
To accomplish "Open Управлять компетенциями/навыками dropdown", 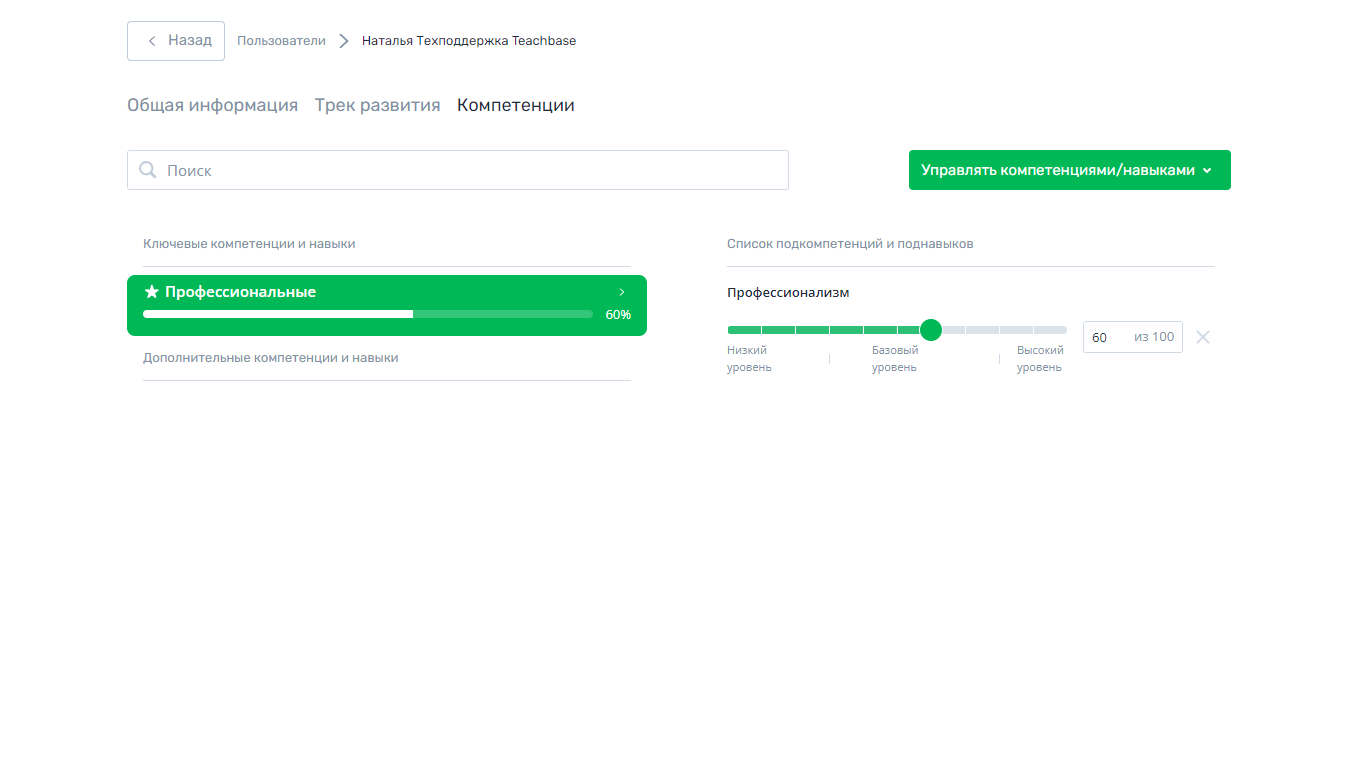I will [x=1069, y=170].
